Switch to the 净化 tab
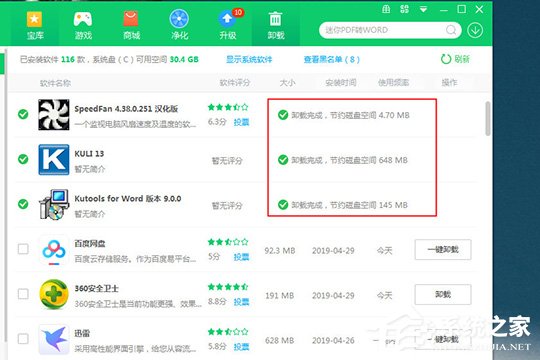Image resolution: width=540 pixels, height=360 pixels. point(179,25)
